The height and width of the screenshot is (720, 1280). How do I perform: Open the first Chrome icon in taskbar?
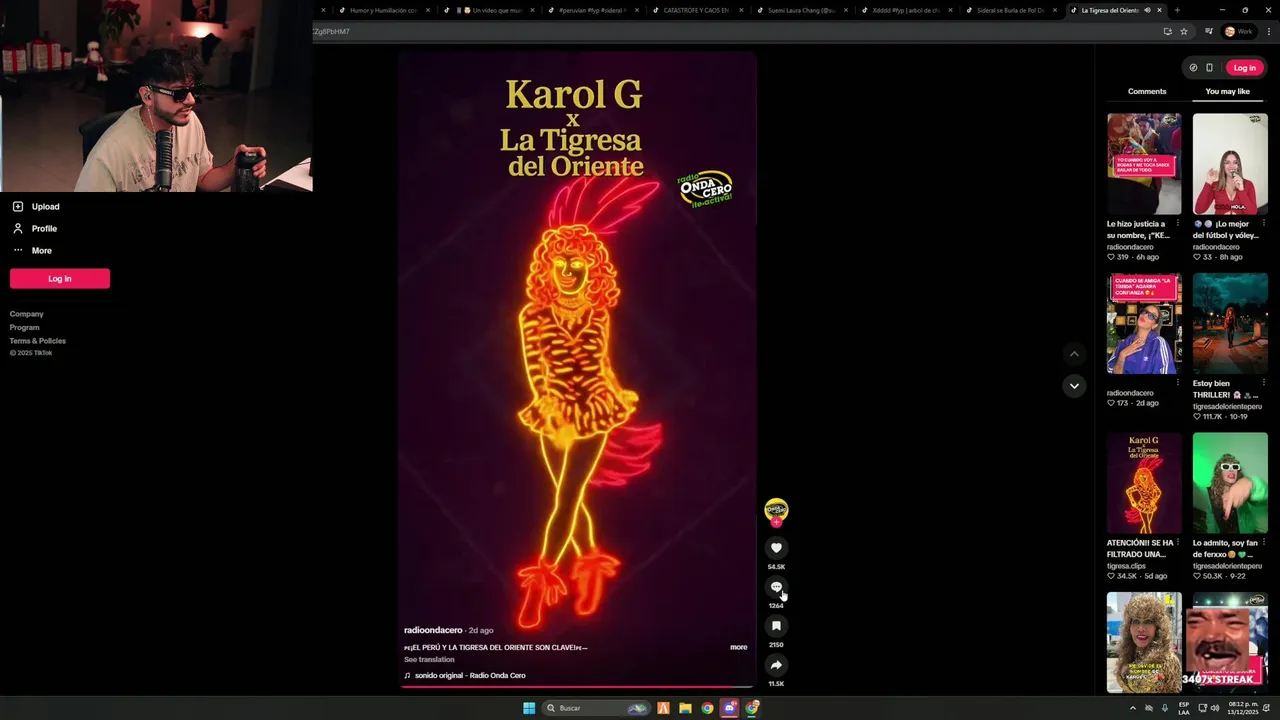click(x=707, y=708)
